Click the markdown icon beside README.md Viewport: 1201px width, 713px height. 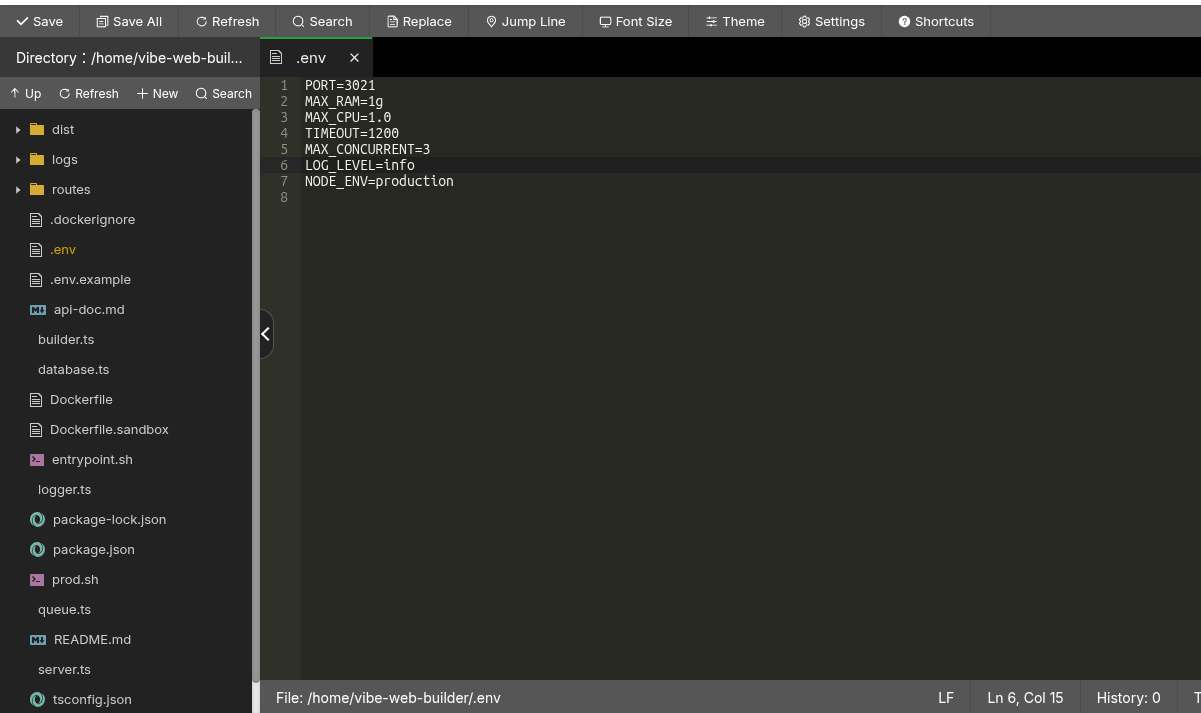click(x=38, y=640)
